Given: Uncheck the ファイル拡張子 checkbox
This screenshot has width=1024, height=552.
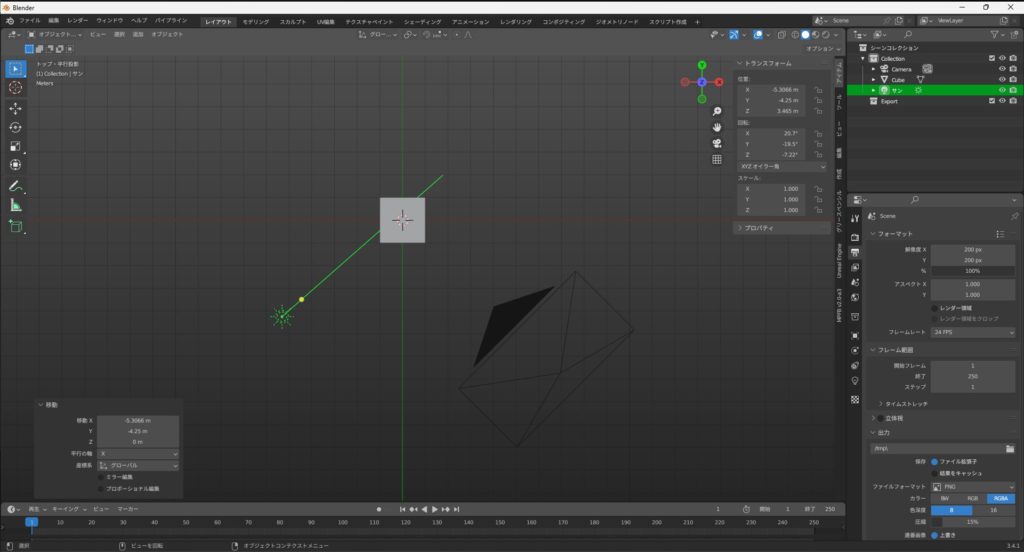Looking at the screenshot, I should [x=935, y=462].
